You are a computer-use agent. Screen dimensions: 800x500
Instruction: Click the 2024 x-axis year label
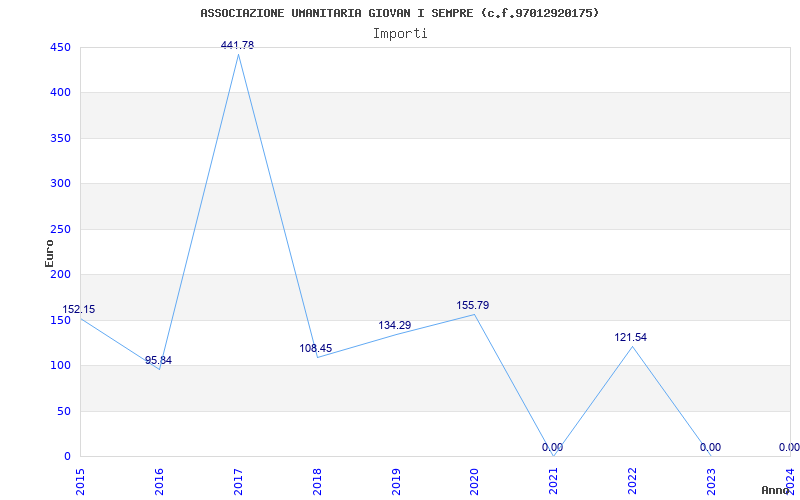tap(791, 481)
